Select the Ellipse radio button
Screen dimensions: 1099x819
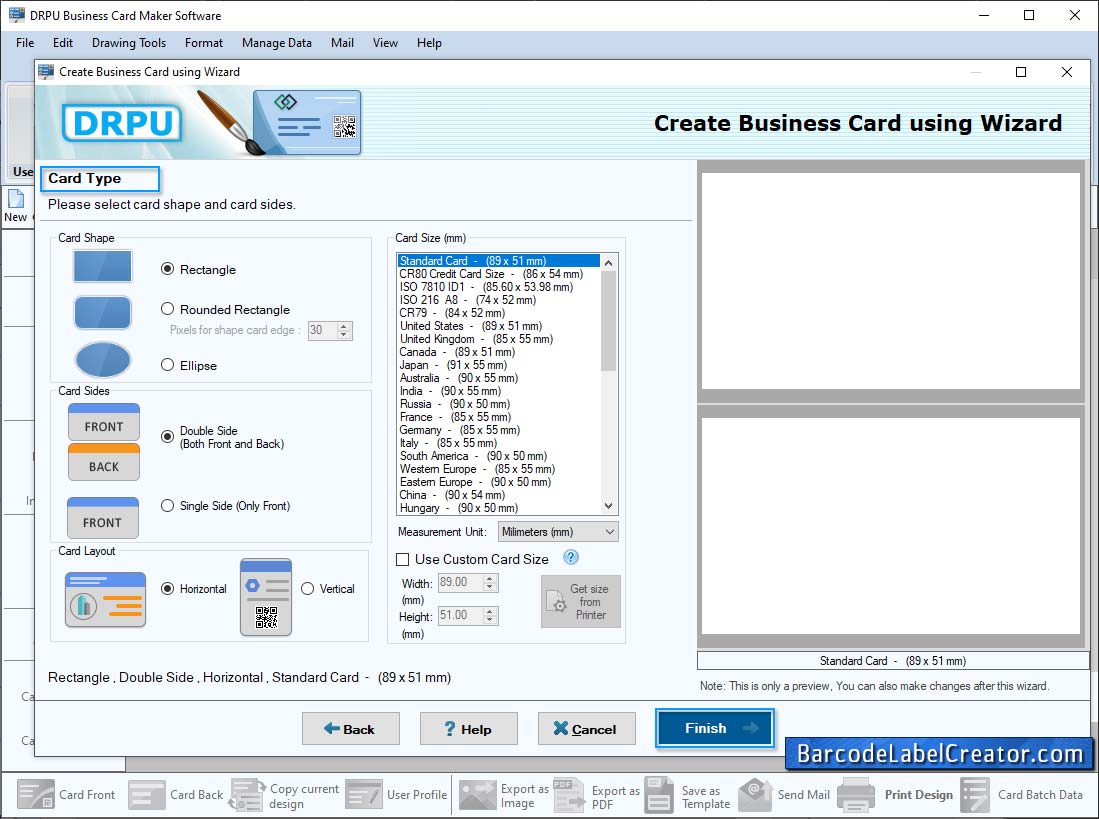(168, 364)
